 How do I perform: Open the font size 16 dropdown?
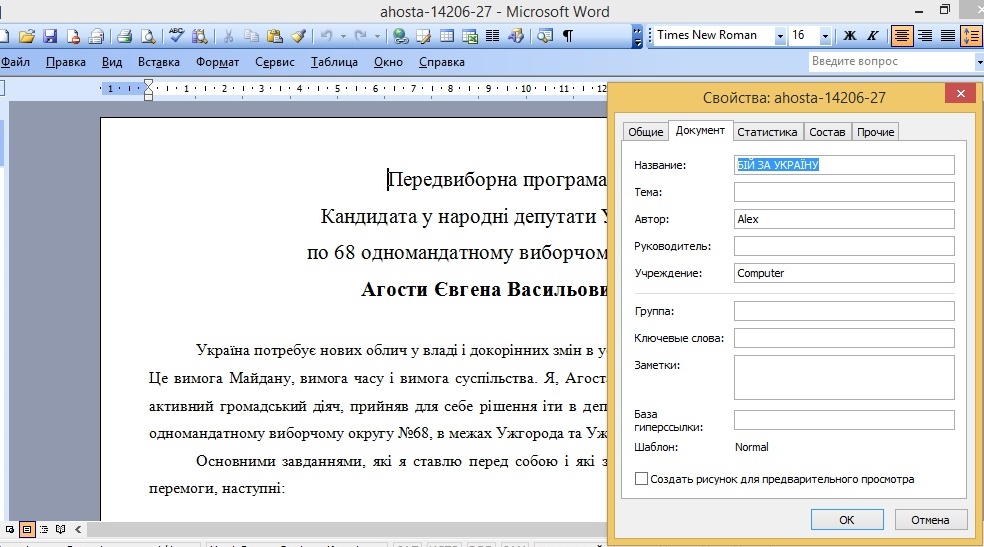point(825,36)
